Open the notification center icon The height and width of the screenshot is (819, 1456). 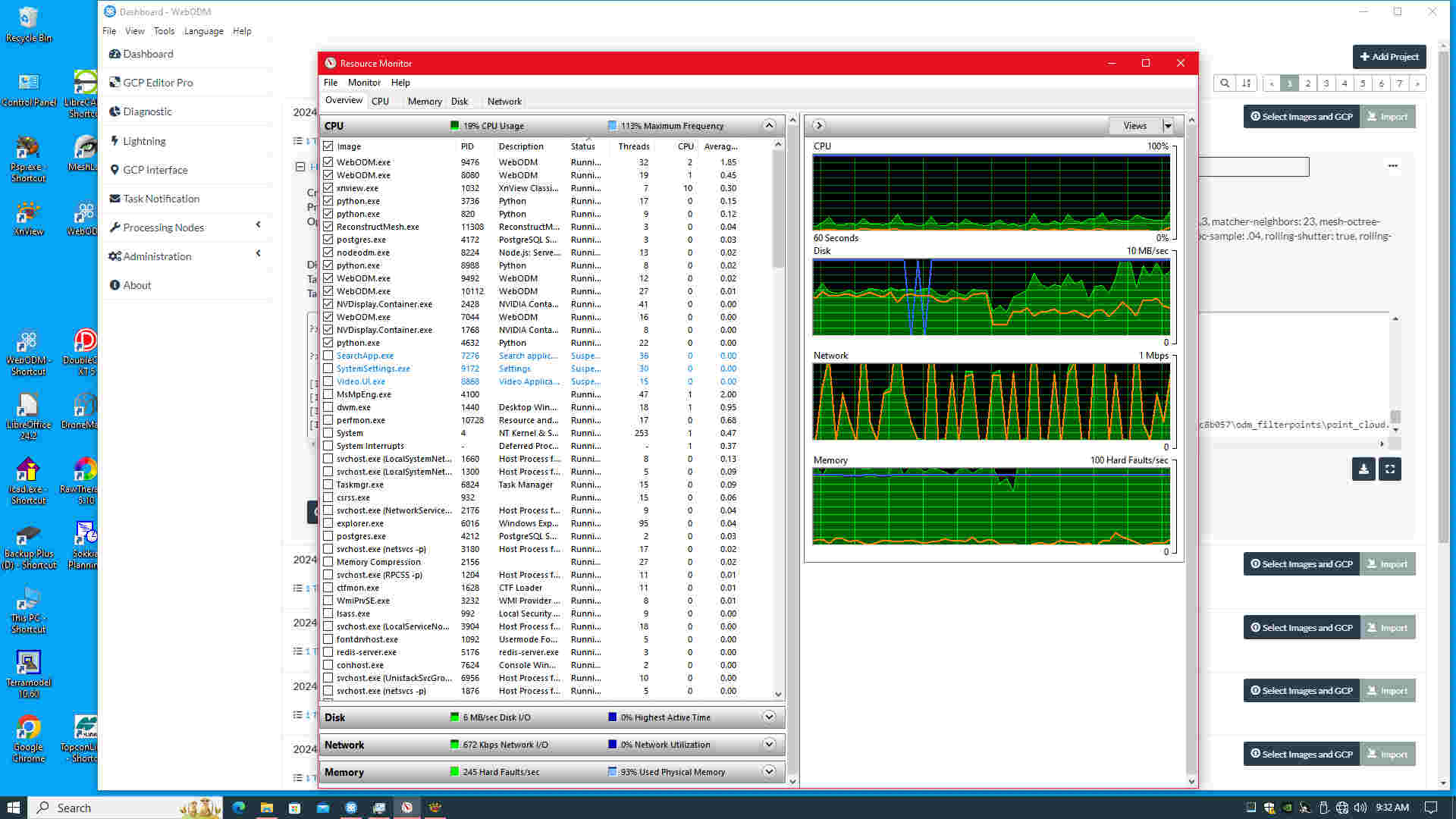(x=1431, y=808)
